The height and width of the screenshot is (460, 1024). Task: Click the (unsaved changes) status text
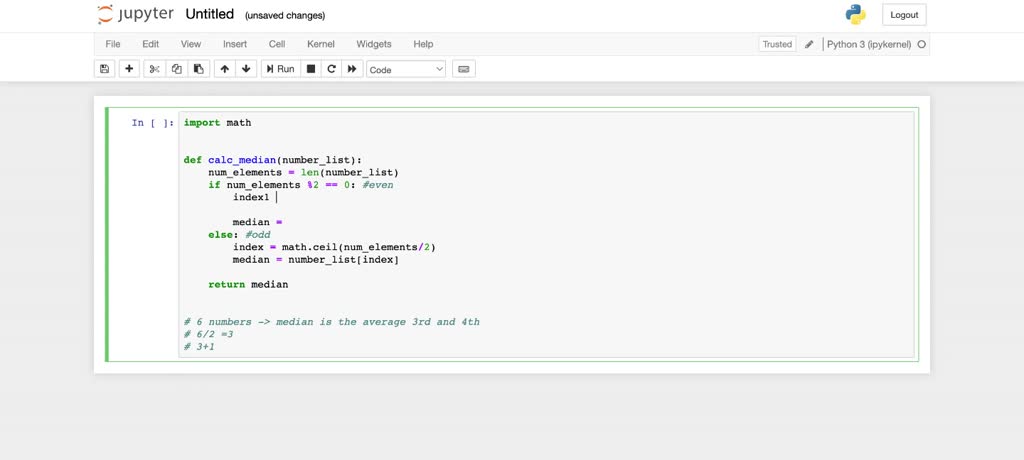point(285,15)
